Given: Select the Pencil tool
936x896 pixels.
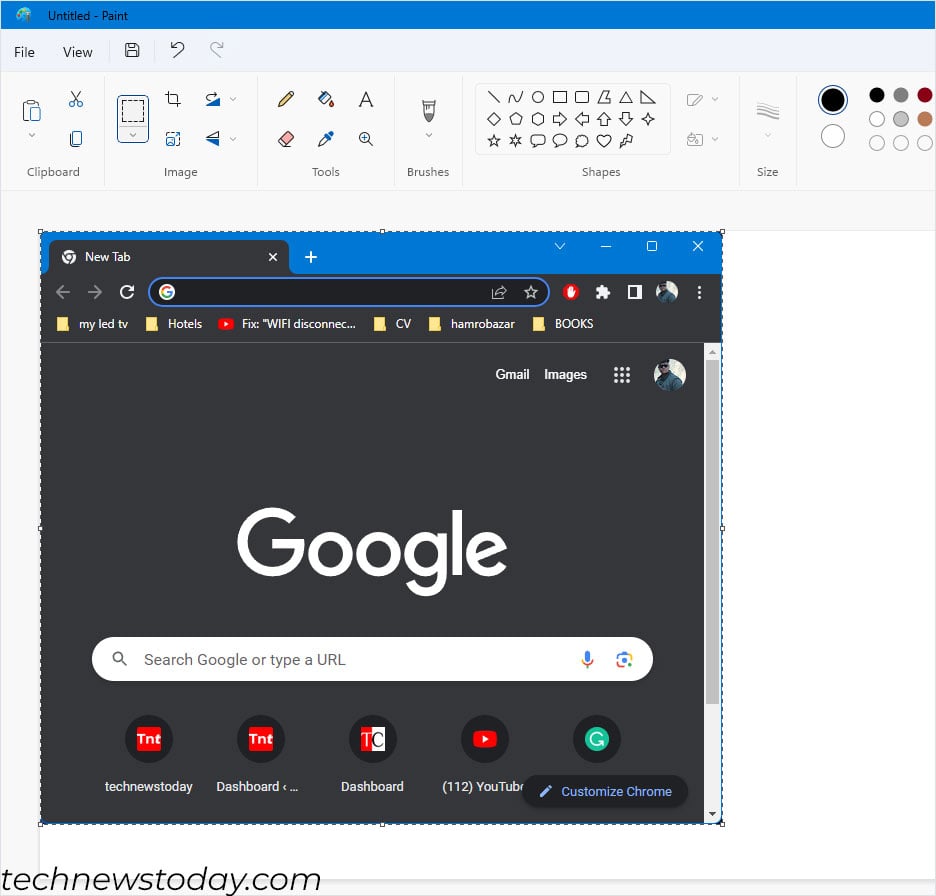Looking at the screenshot, I should click(x=286, y=99).
